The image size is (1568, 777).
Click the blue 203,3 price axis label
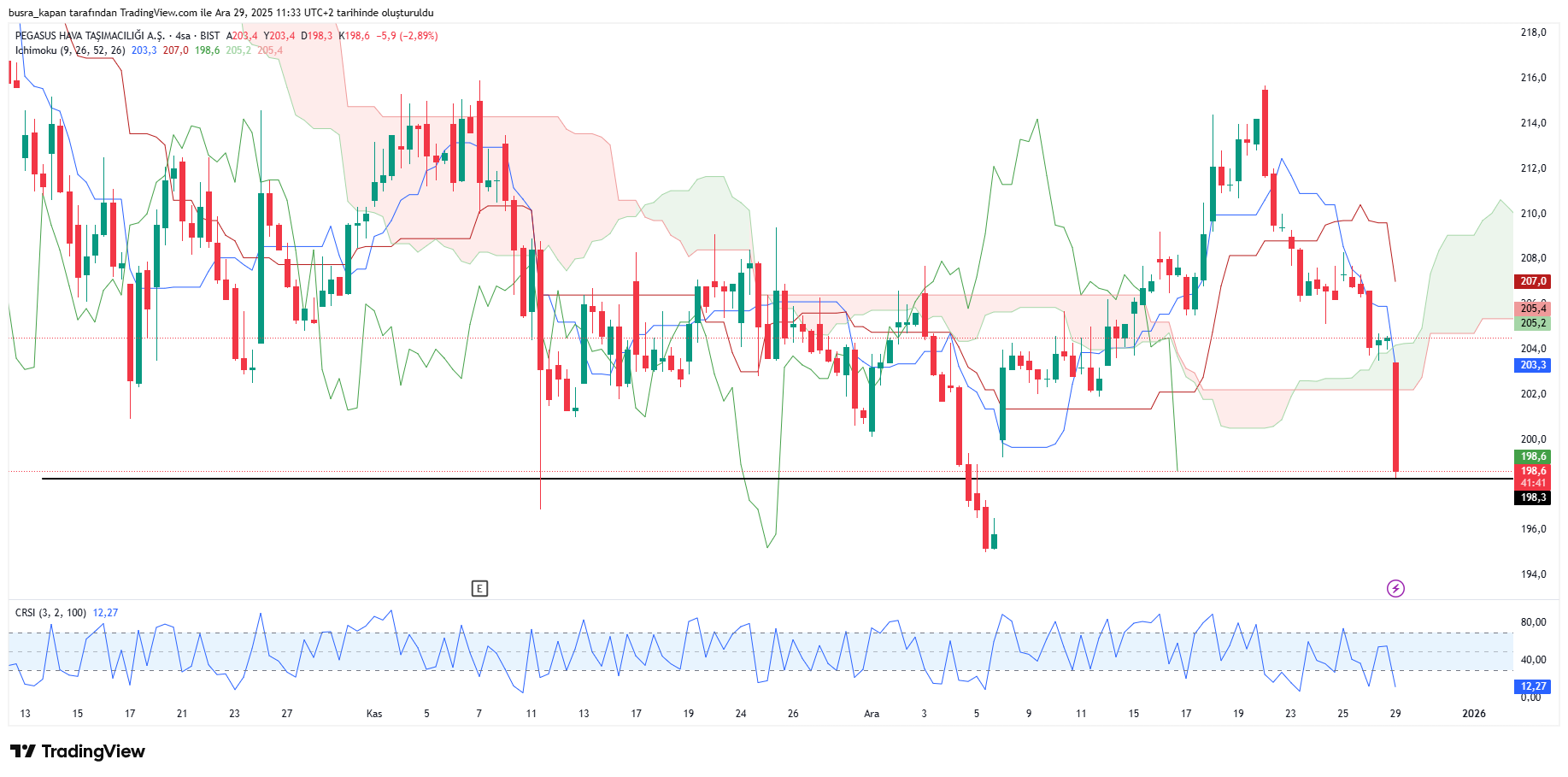[1533, 365]
